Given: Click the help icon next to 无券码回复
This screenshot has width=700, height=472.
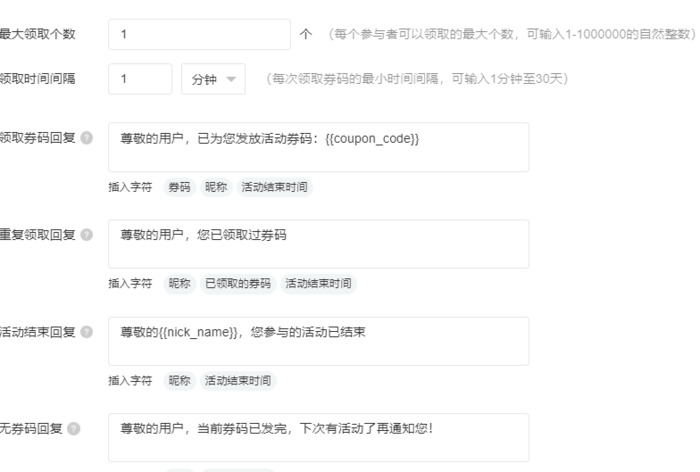Looking at the screenshot, I should [74, 429].
